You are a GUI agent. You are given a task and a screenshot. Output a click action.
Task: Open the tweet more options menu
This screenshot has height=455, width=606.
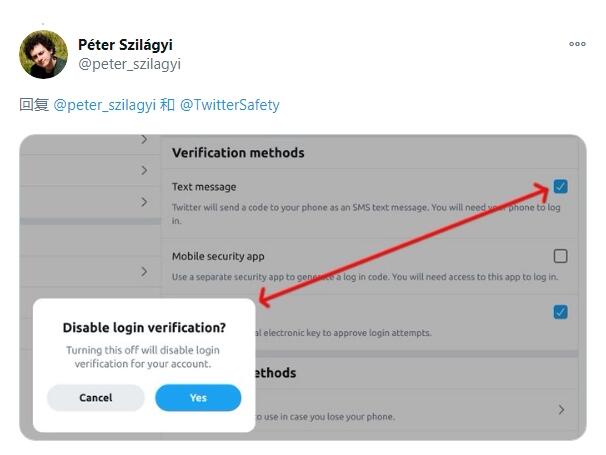coord(577,44)
